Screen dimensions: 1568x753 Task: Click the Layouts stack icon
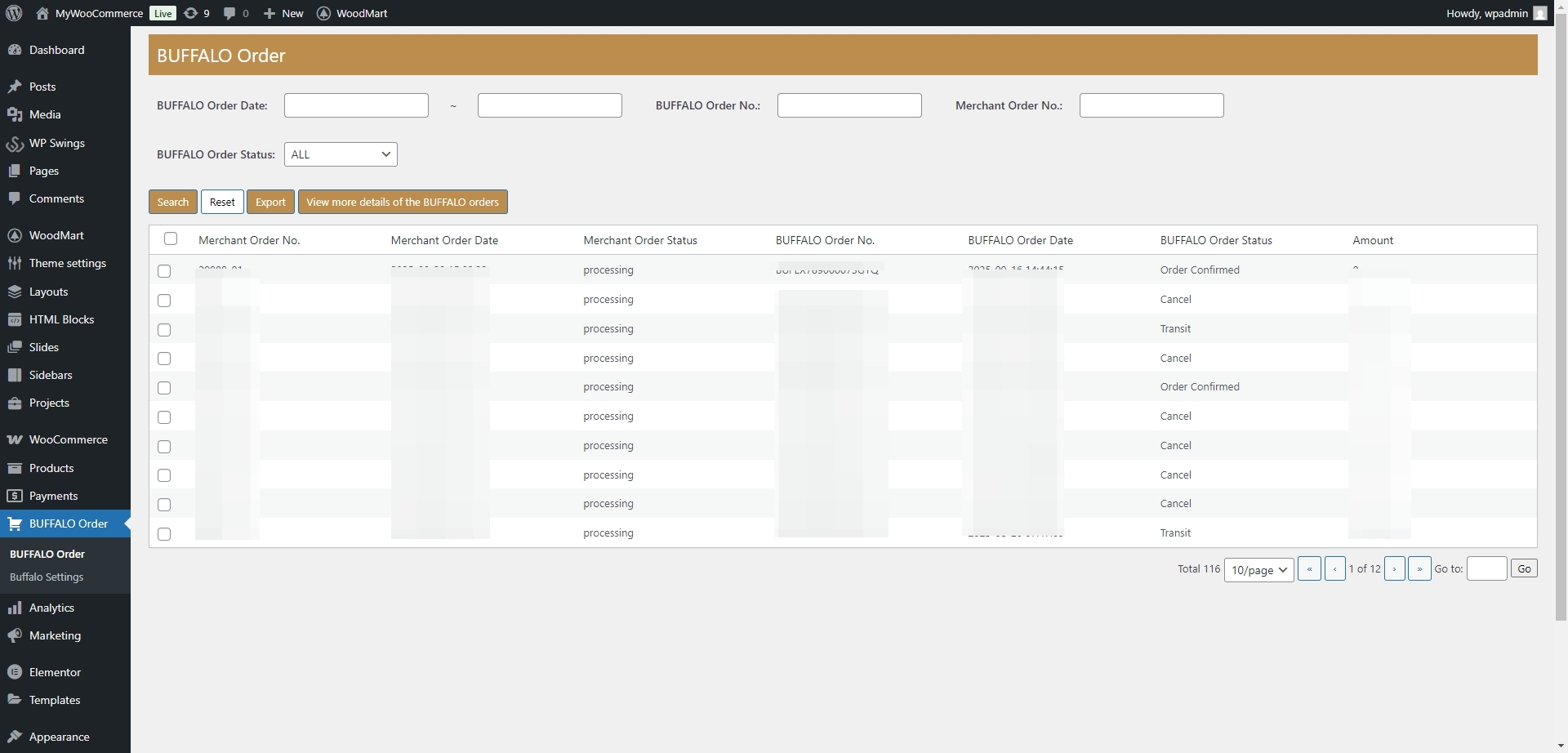[x=15, y=292]
